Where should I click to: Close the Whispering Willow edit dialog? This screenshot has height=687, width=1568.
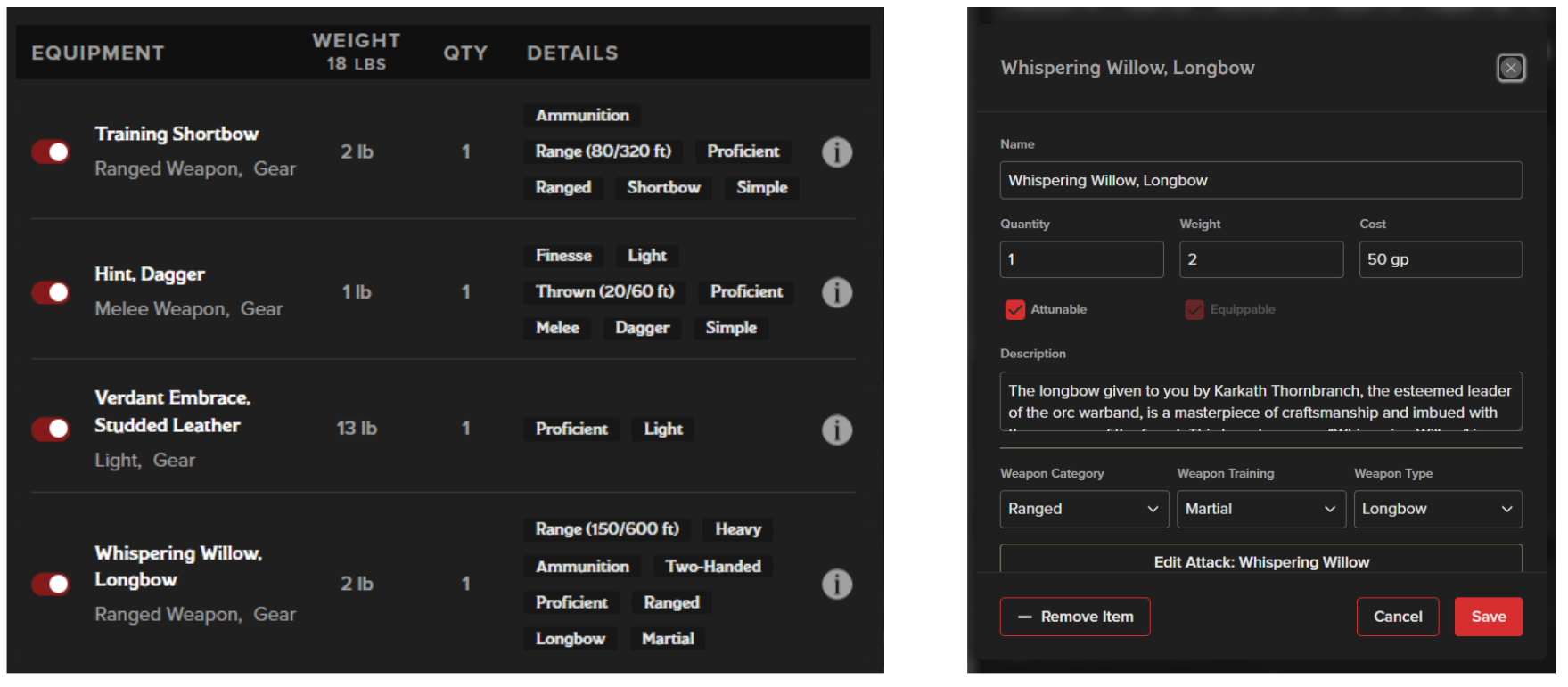[1510, 68]
